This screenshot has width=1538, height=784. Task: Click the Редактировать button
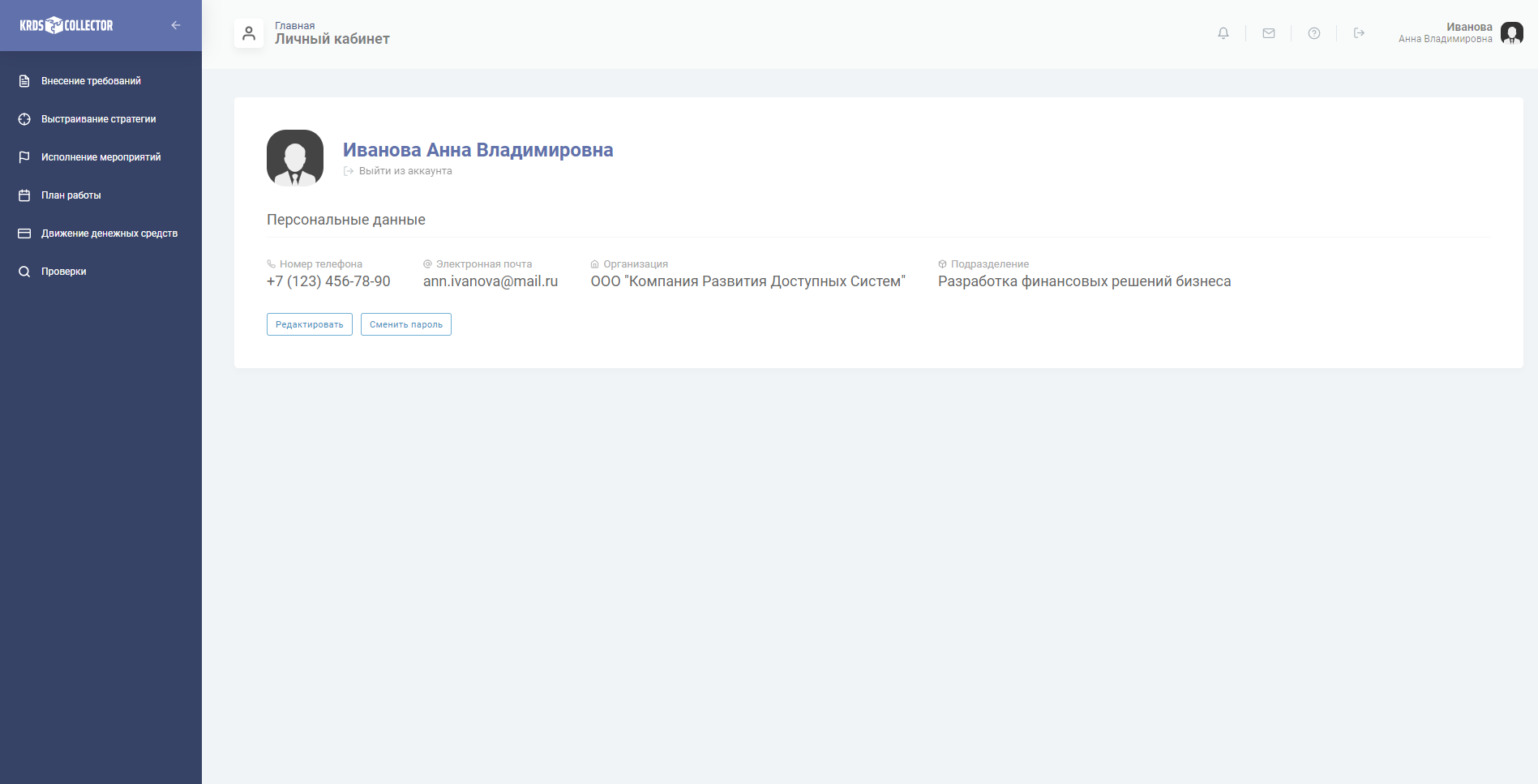point(310,324)
